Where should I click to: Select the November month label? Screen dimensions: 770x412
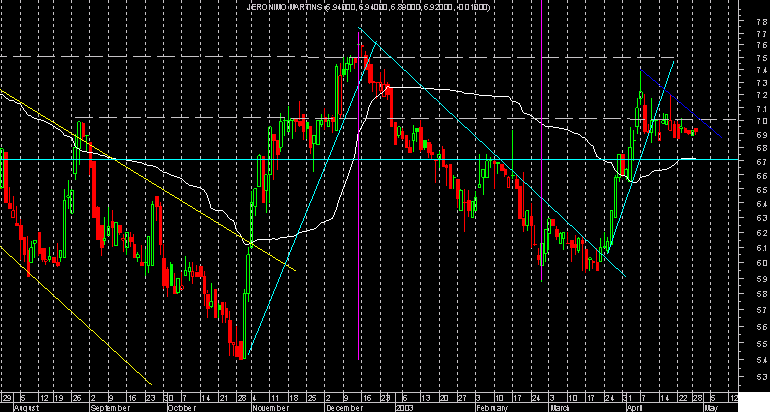coord(270,408)
